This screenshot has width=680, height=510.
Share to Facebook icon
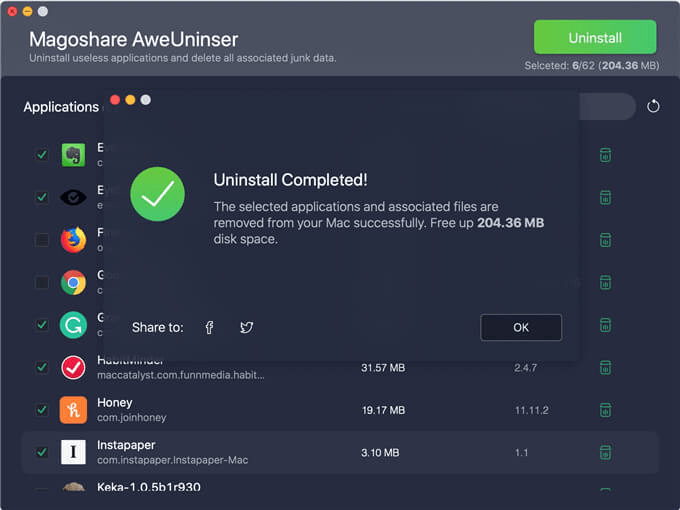point(209,327)
